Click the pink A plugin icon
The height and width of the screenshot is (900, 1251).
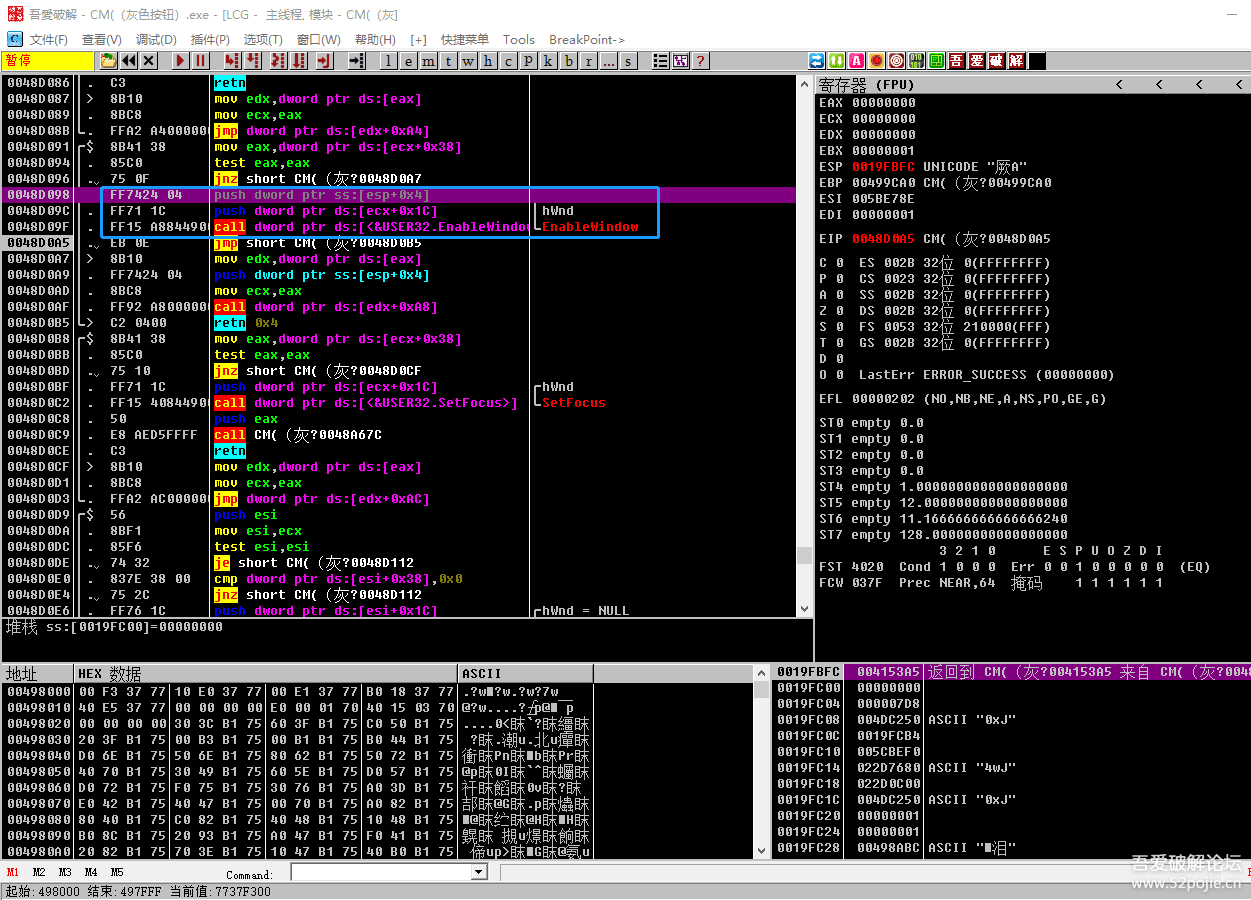[x=856, y=61]
